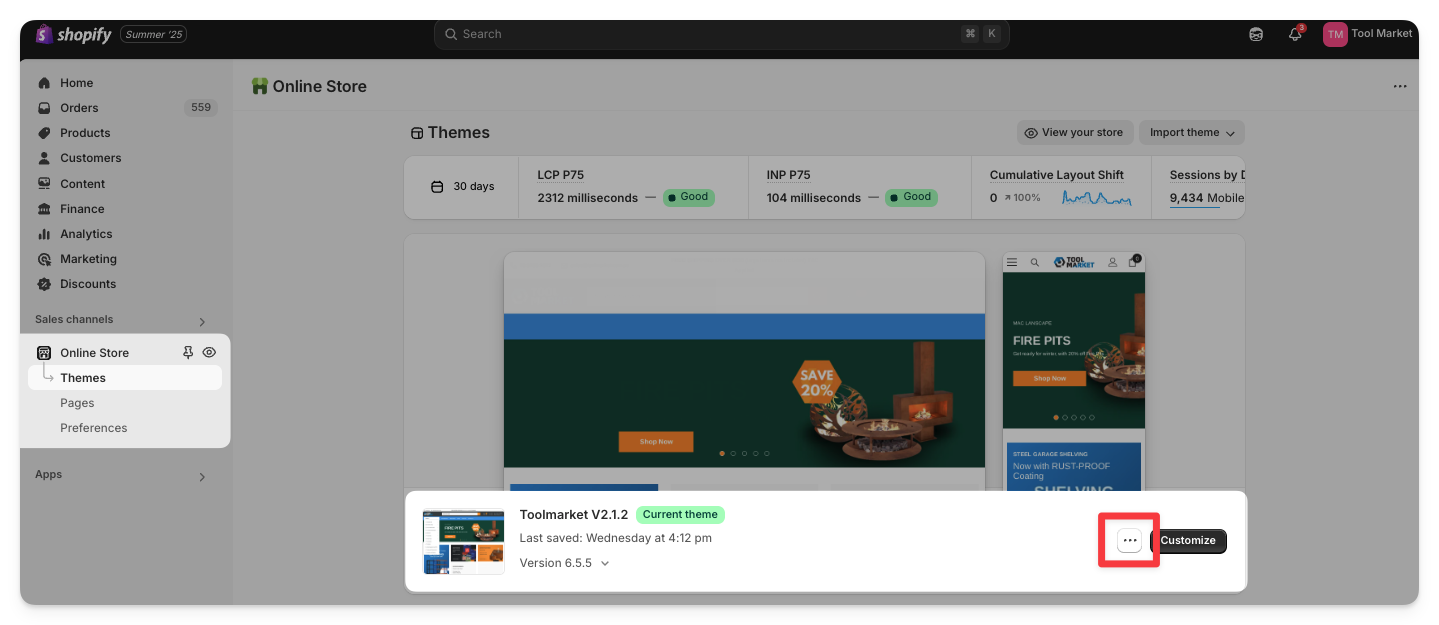Viewport: 1439px width, 625px height.
Task: View store via Online Store eye icon
Action: [209, 353]
